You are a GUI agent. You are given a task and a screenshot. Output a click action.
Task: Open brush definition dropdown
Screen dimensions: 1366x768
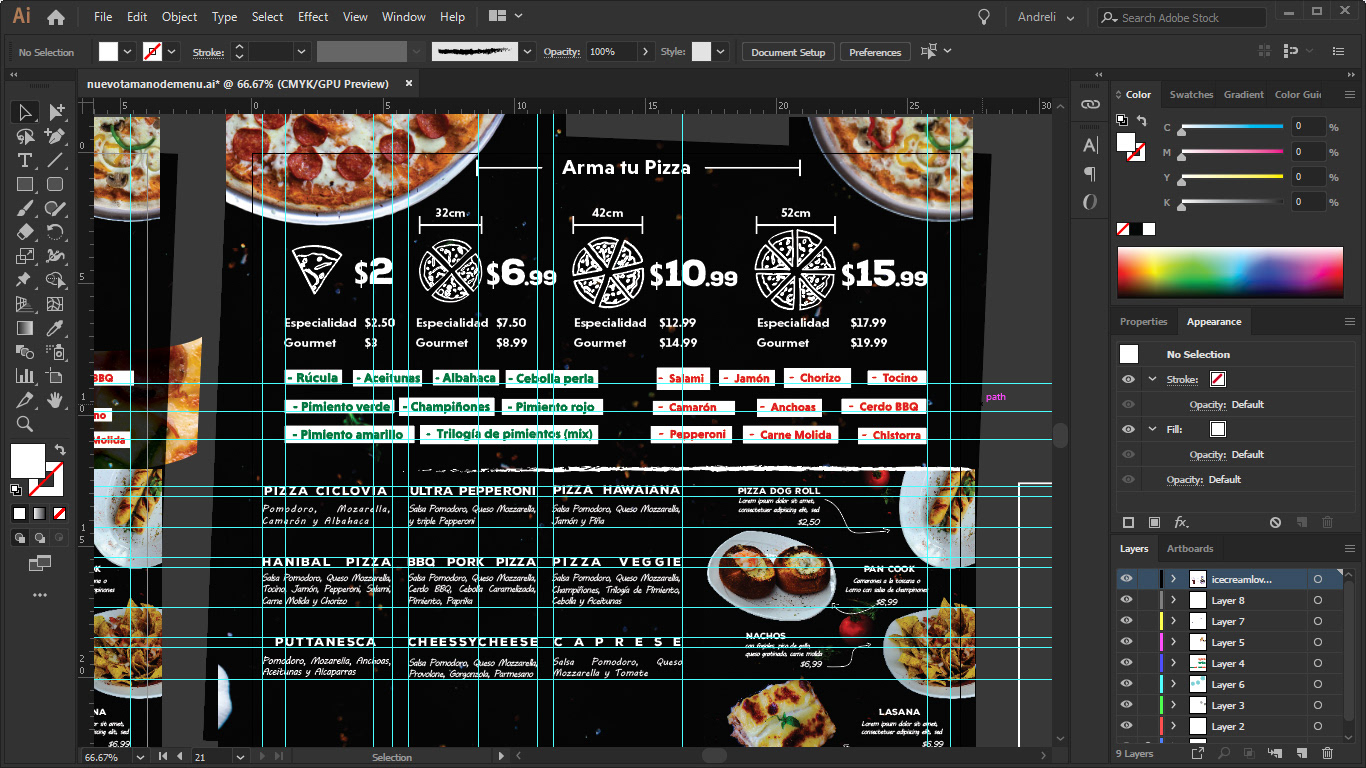coord(526,52)
